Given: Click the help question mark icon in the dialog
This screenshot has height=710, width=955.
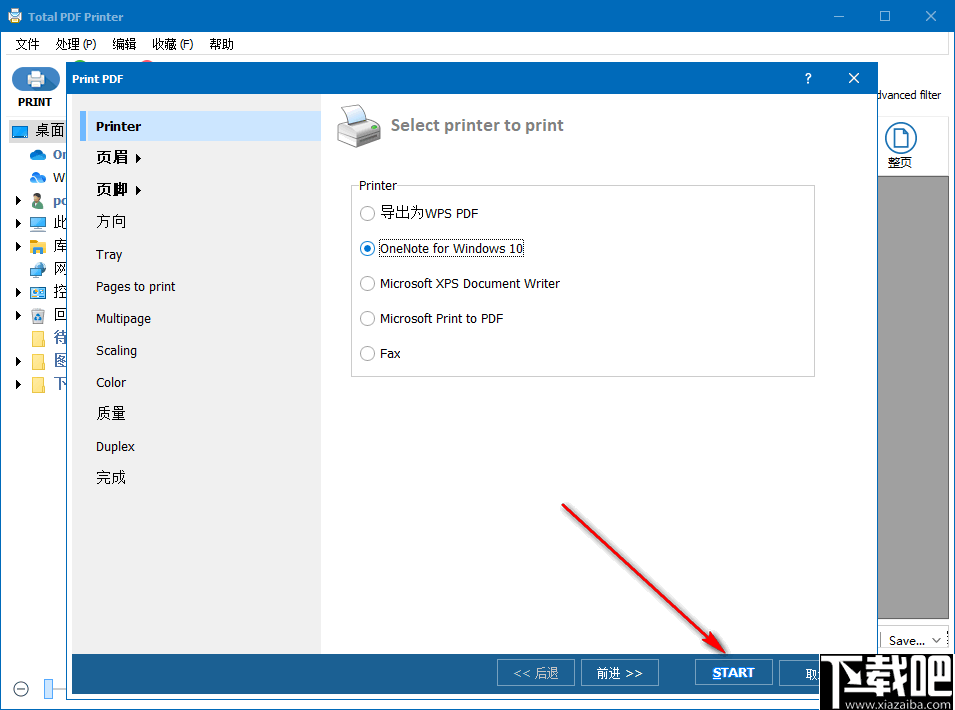Looking at the screenshot, I should 807,78.
